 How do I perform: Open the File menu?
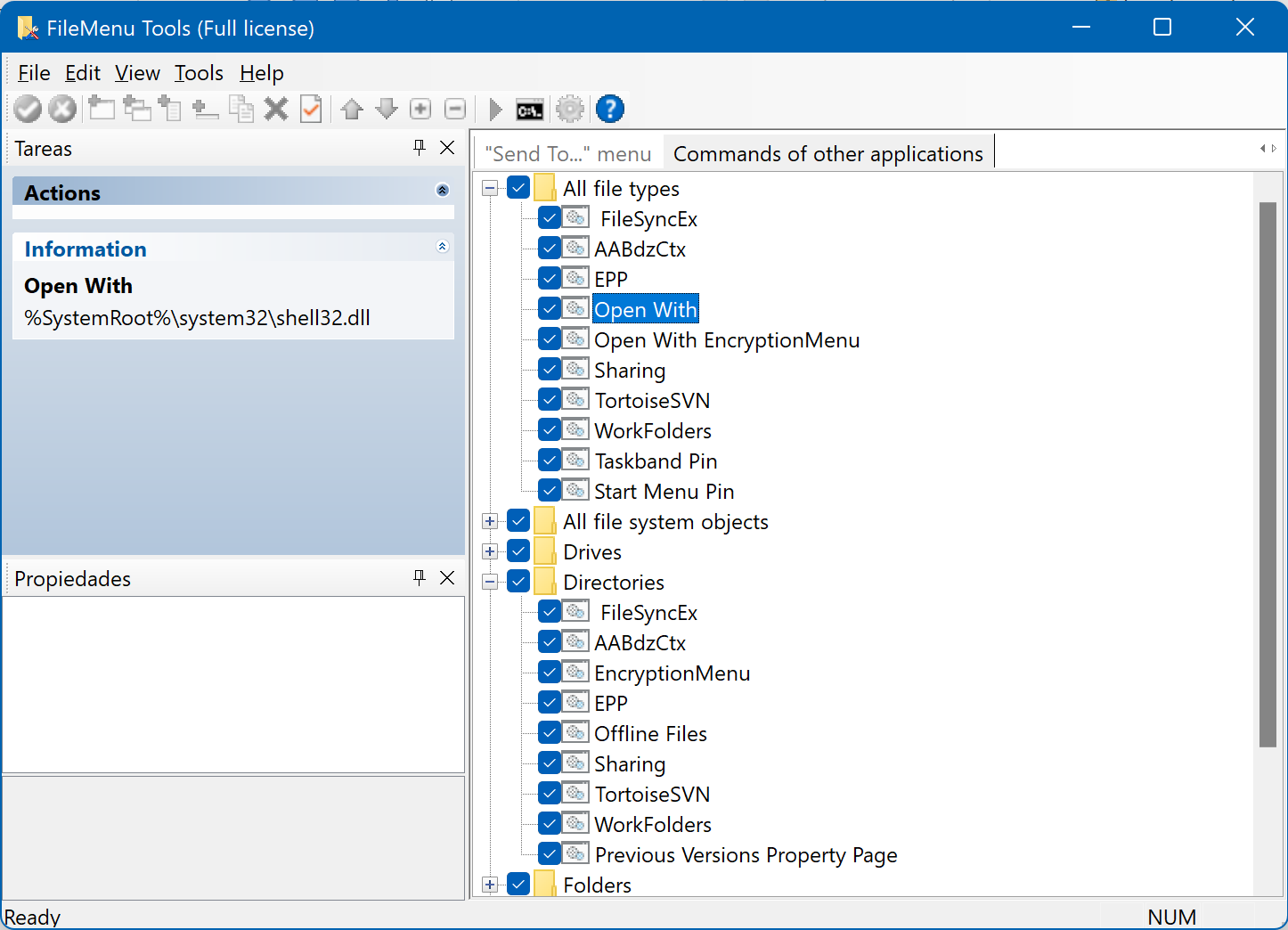click(x=34, y=73)
